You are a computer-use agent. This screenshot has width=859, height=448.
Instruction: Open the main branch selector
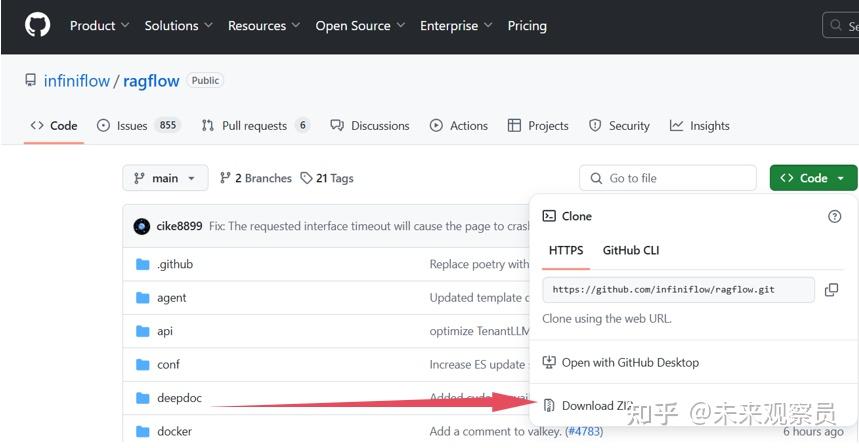point(165,178)
